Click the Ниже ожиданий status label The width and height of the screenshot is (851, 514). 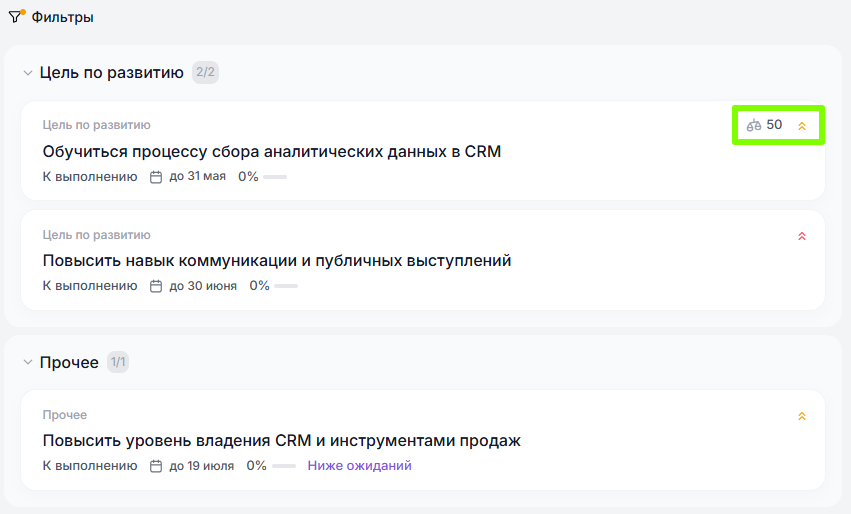[359, 466]
